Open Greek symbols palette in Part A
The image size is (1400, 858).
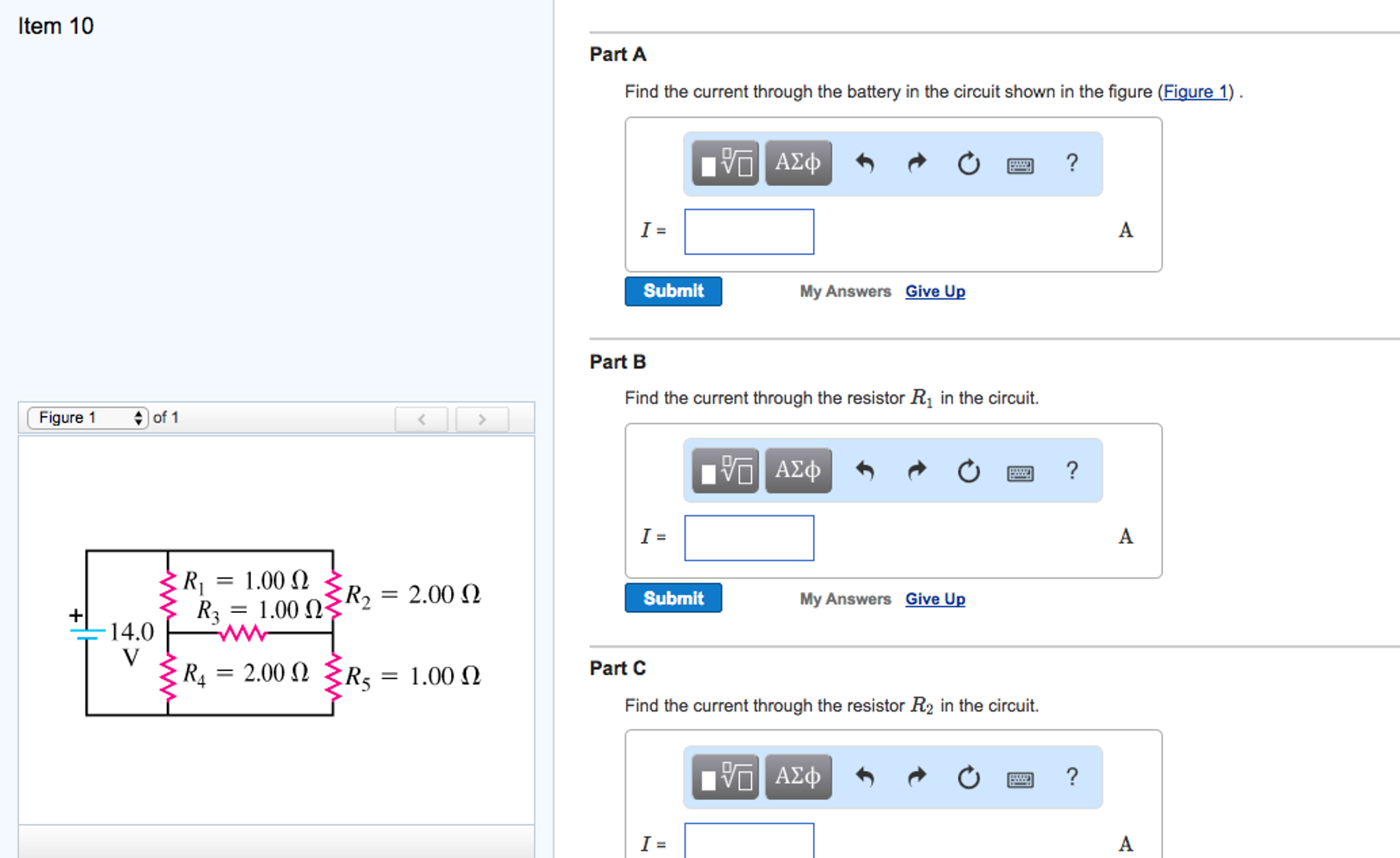click(x=798, y=163)
